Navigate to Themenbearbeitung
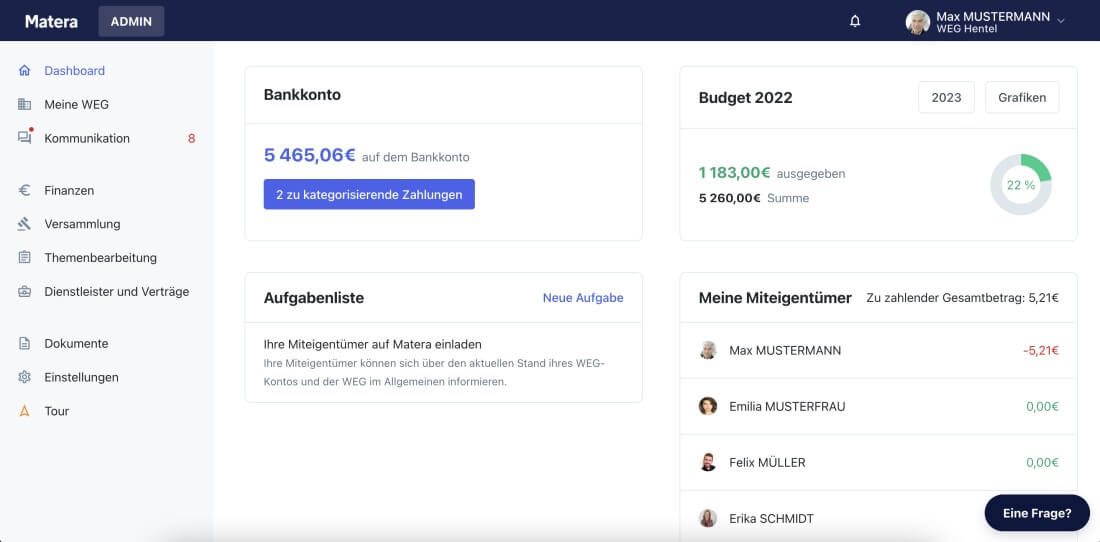Viewport: 1100px width, 542px height. point(100,257)
